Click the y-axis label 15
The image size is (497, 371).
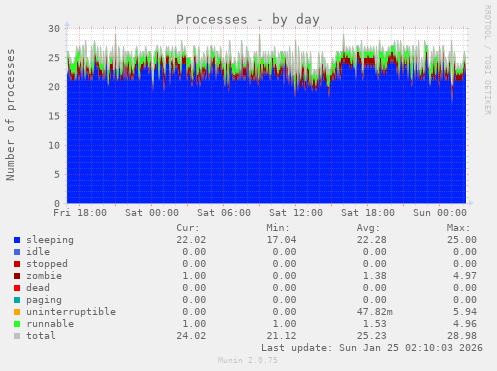click(54, 116)
